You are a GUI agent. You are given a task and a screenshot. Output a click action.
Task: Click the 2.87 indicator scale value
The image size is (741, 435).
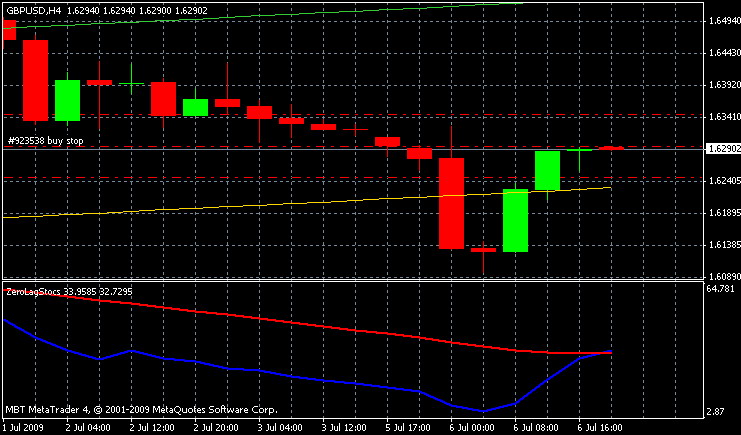pos(715,412)
